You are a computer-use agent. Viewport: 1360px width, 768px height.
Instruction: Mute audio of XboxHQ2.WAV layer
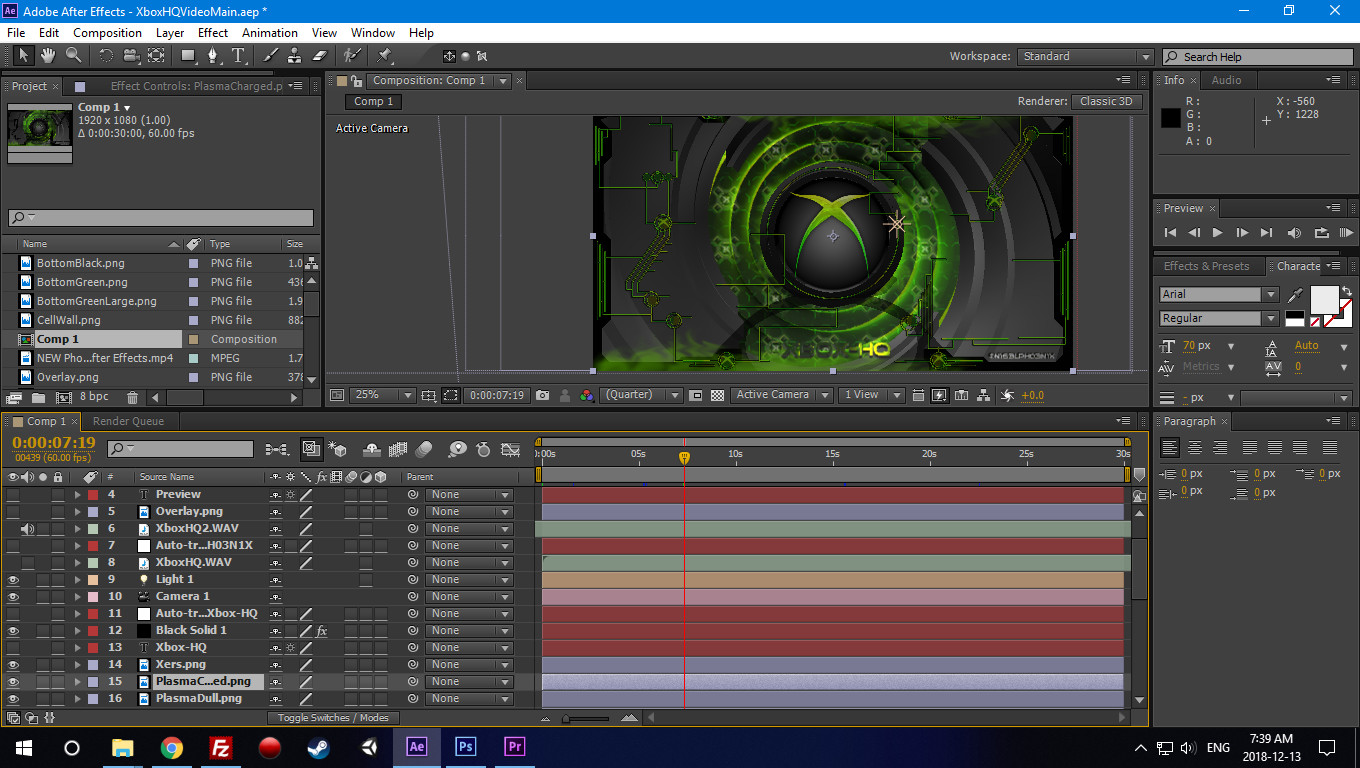tap(28, 528)
